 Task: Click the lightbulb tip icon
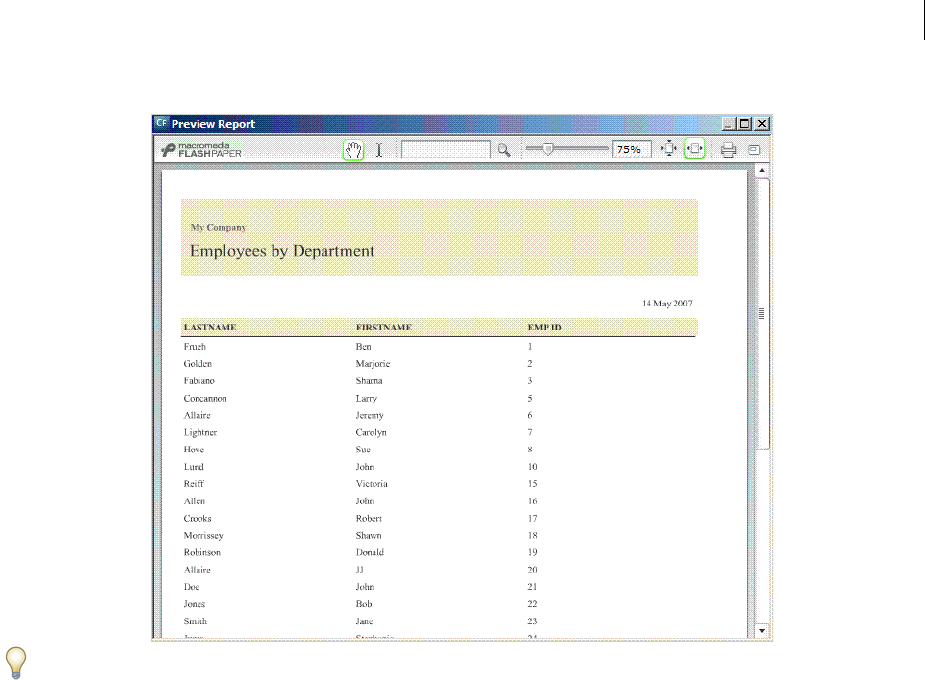coord(15,662)
